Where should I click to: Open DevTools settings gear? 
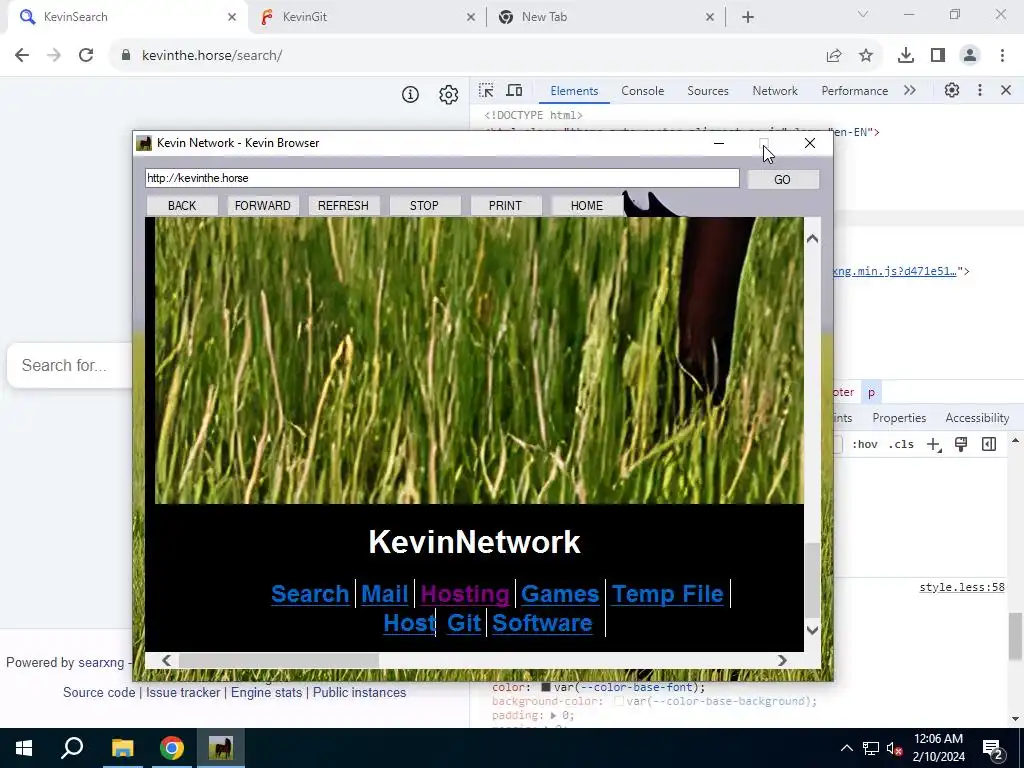point(952,91)
